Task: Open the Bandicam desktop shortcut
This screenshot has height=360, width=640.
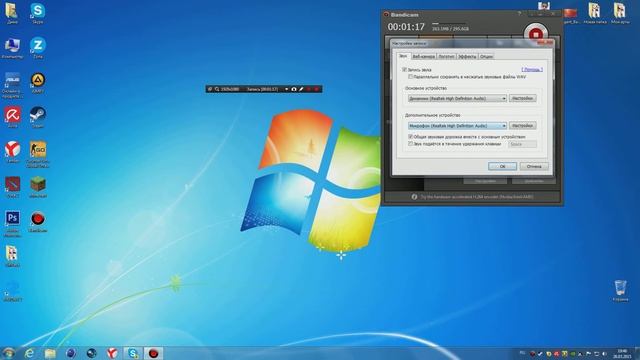Action: click(38, 222)
